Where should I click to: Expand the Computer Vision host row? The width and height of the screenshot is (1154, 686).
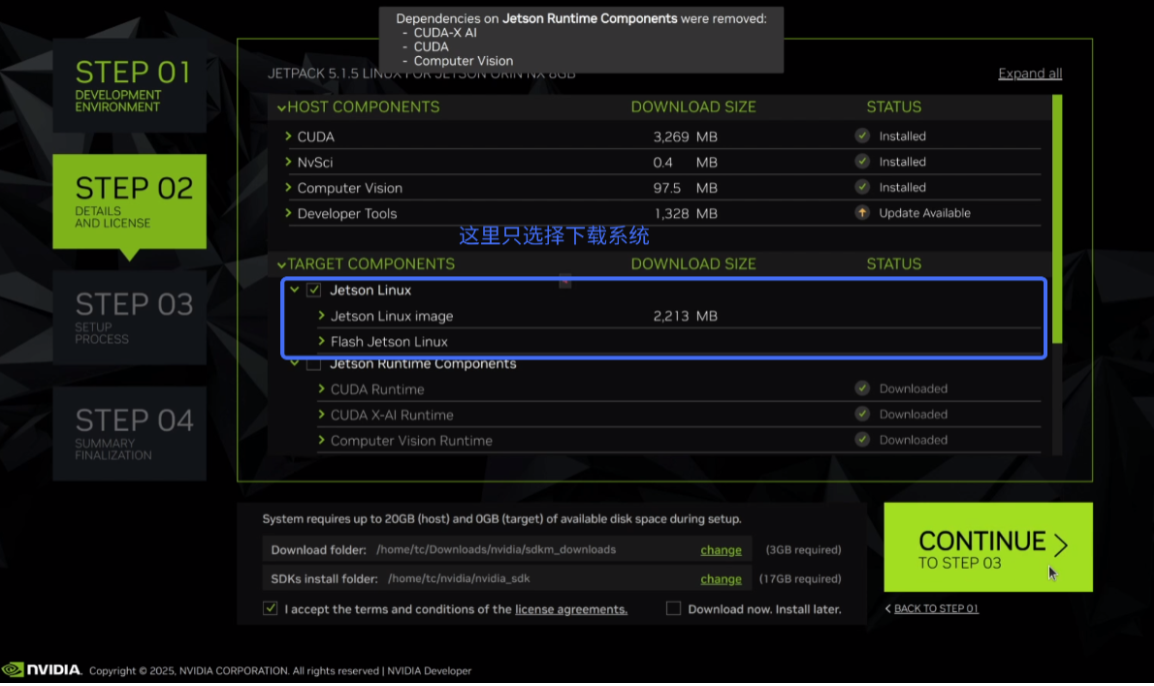[288, 187]
